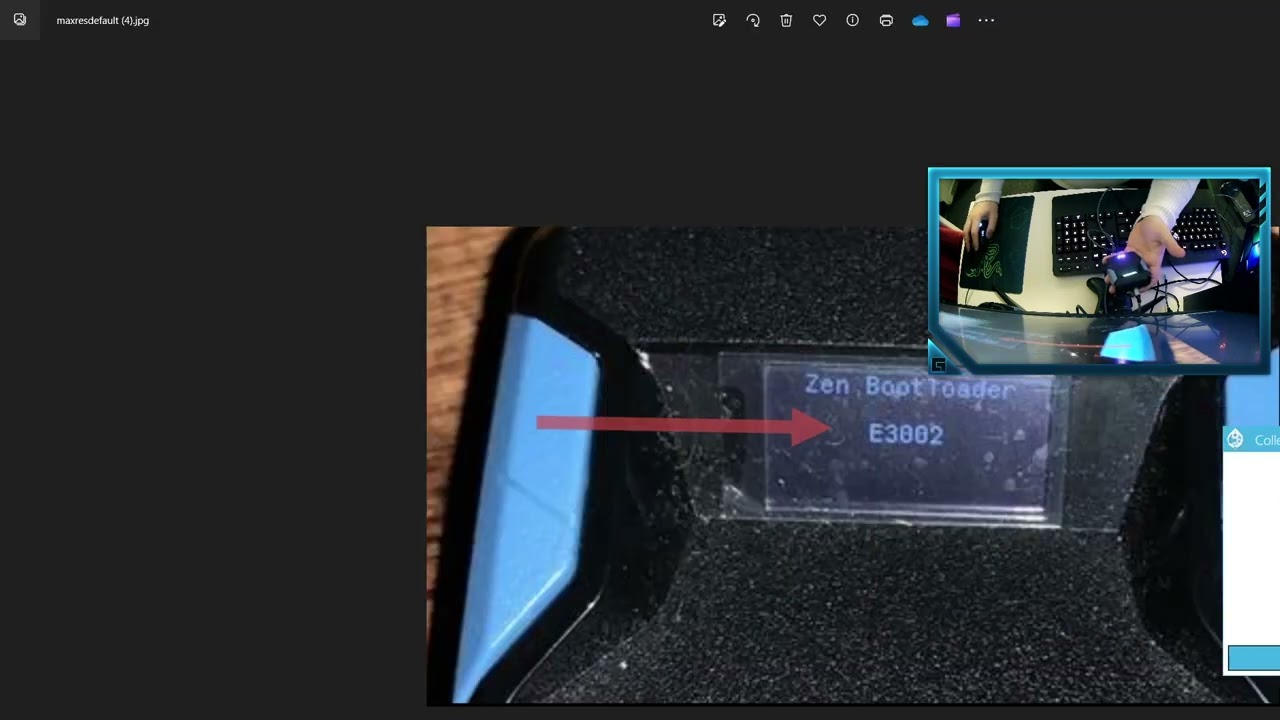Mark the photo as favorite with the heart

[x=819, y=20]
